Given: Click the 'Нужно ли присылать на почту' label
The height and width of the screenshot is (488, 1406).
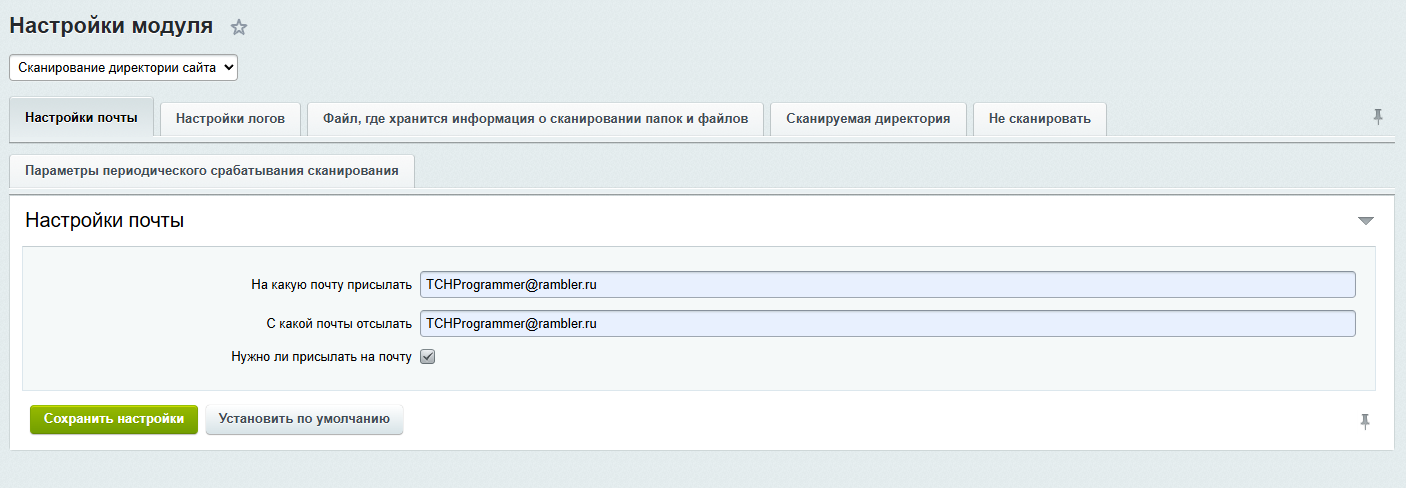Looking at the screenshot, I should [x=321, y=356].
